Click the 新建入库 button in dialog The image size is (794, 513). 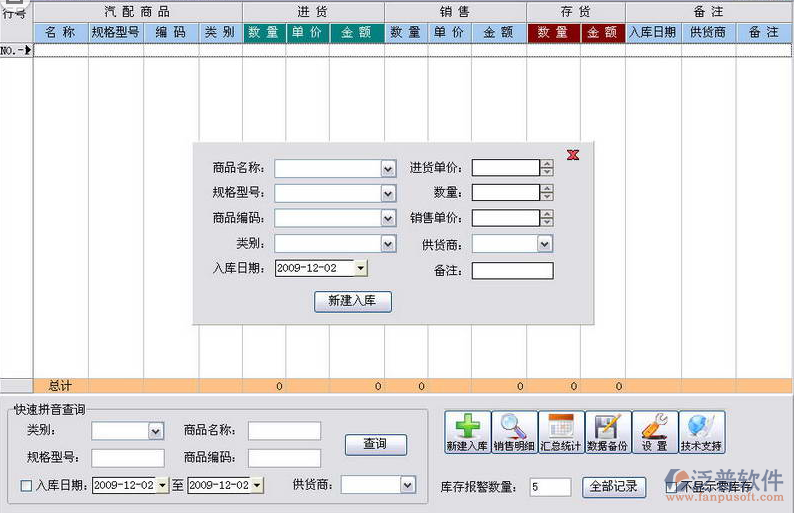point(352,301)
